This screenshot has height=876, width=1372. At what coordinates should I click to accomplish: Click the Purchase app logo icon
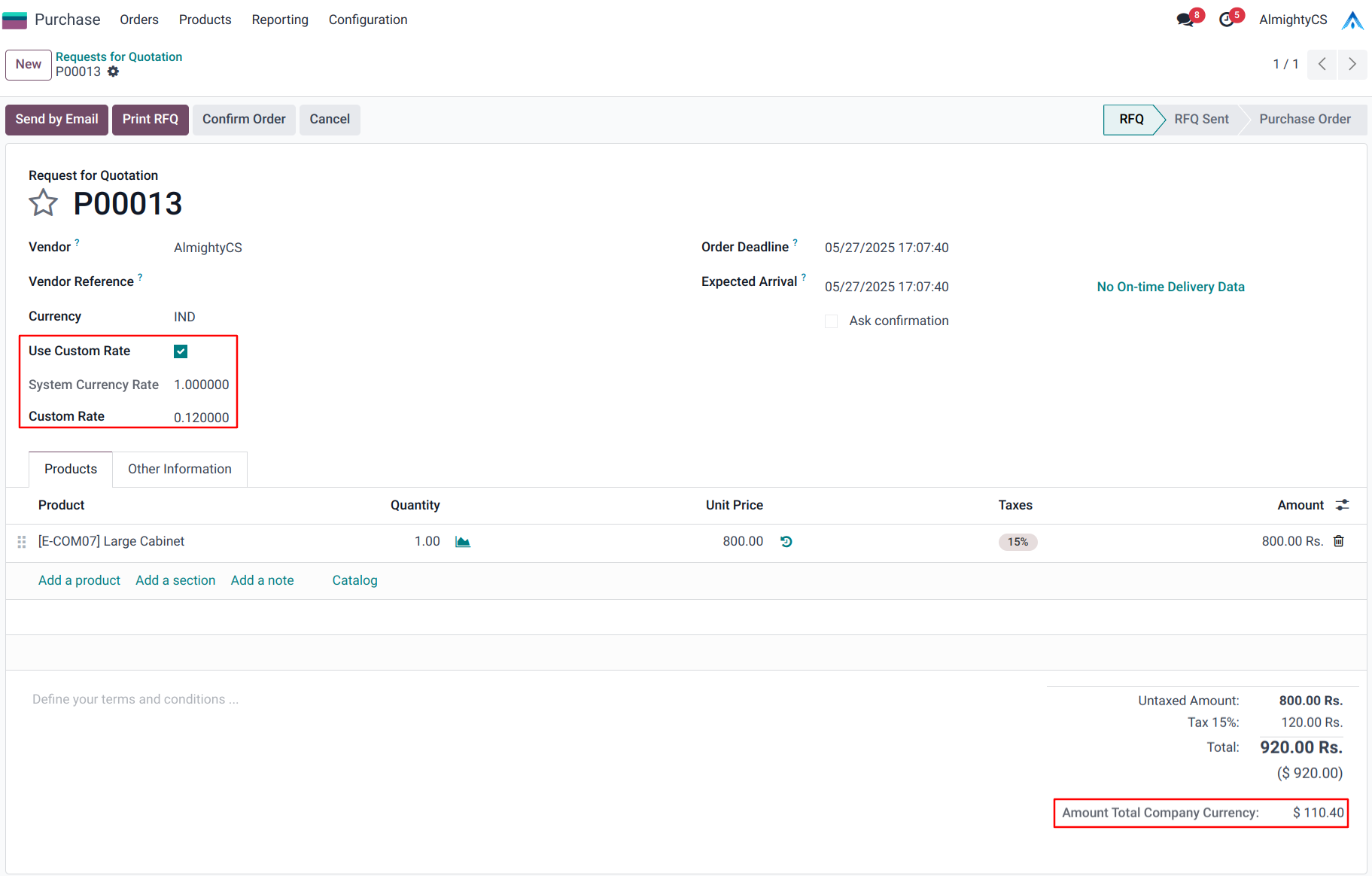coord(15,20)
